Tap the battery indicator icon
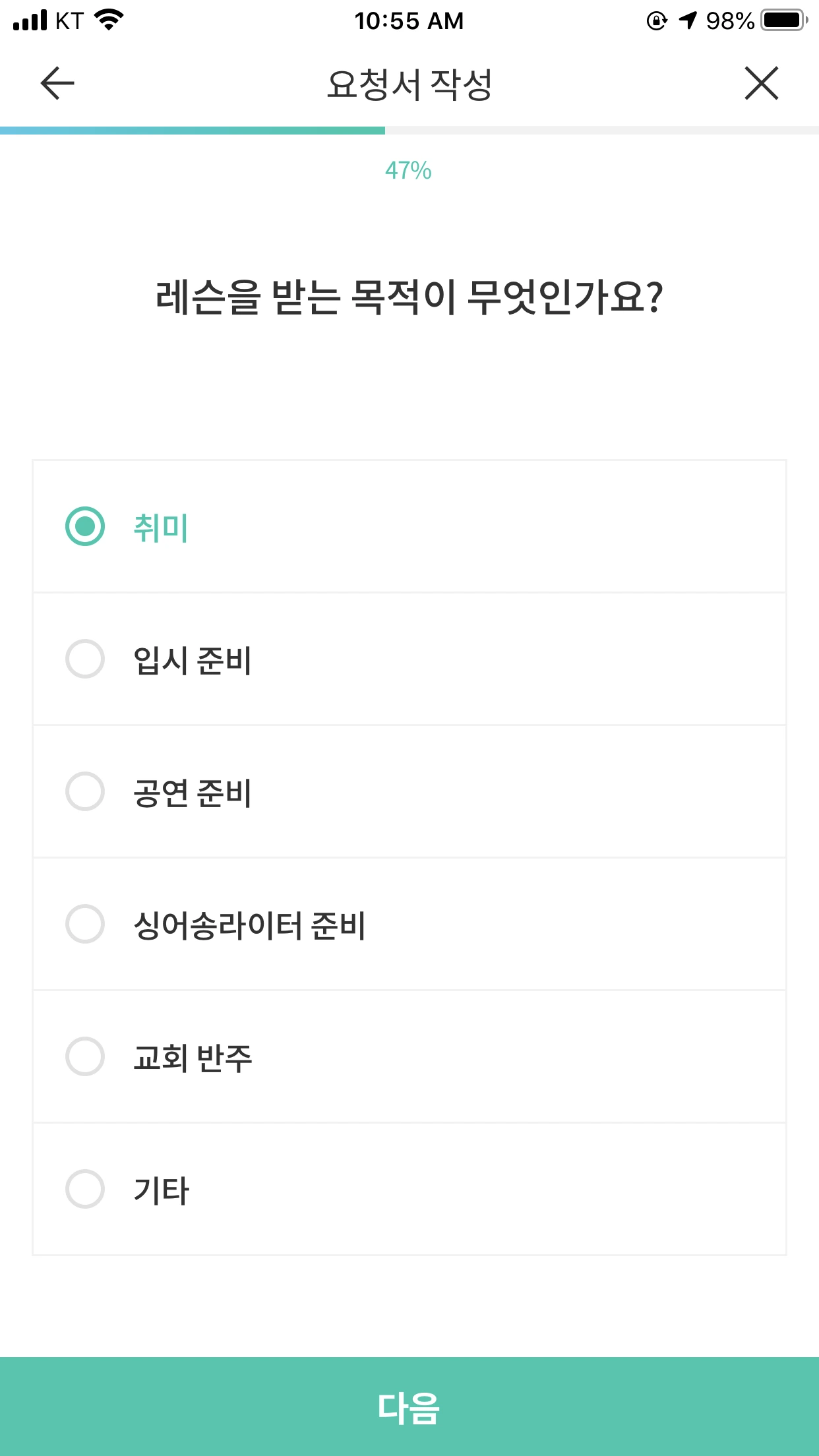Image resolution: width=819 pixels, height=1456 pixels. pyautogui.click(x=784, y=20)
